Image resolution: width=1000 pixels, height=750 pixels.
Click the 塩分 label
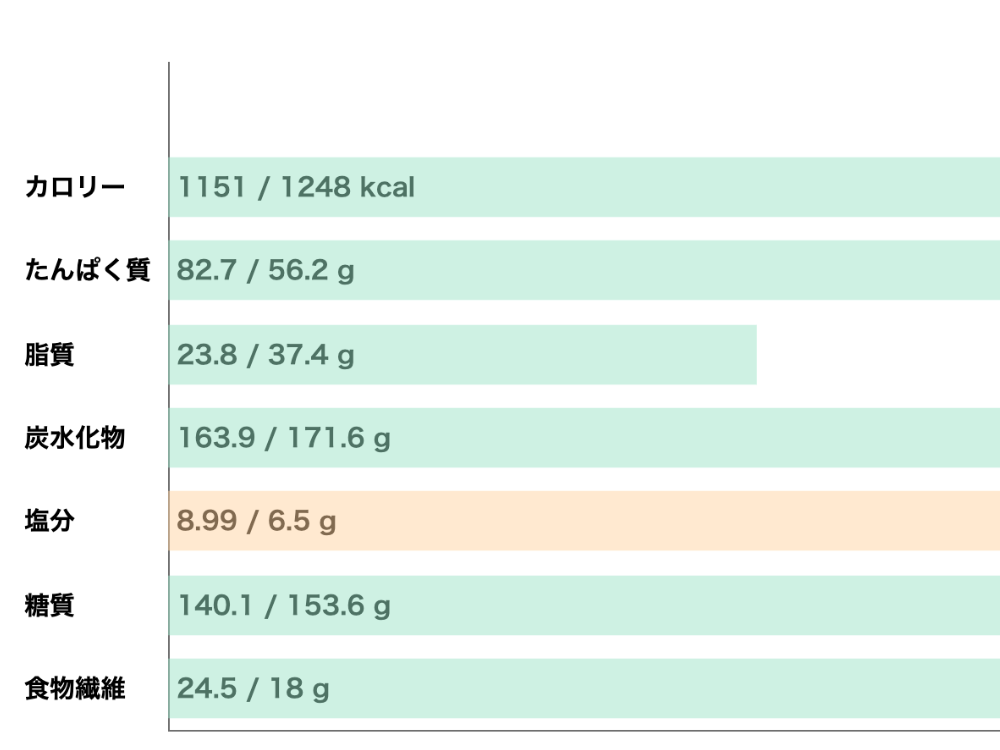coord(50,520)
